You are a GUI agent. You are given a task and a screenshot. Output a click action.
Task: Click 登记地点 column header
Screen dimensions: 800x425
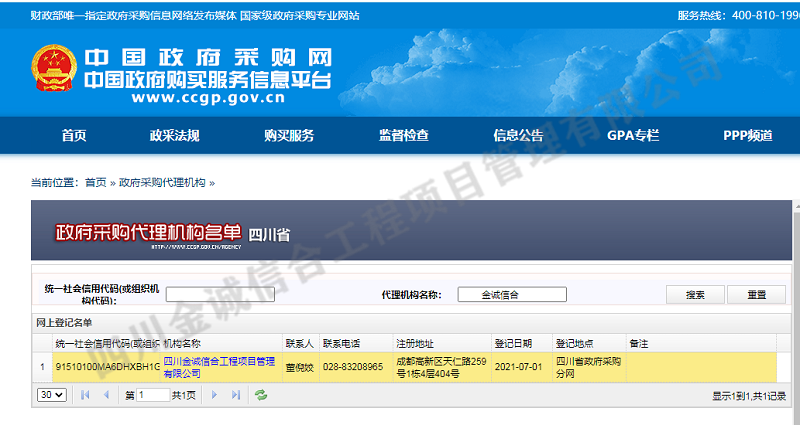pos(589,344)
